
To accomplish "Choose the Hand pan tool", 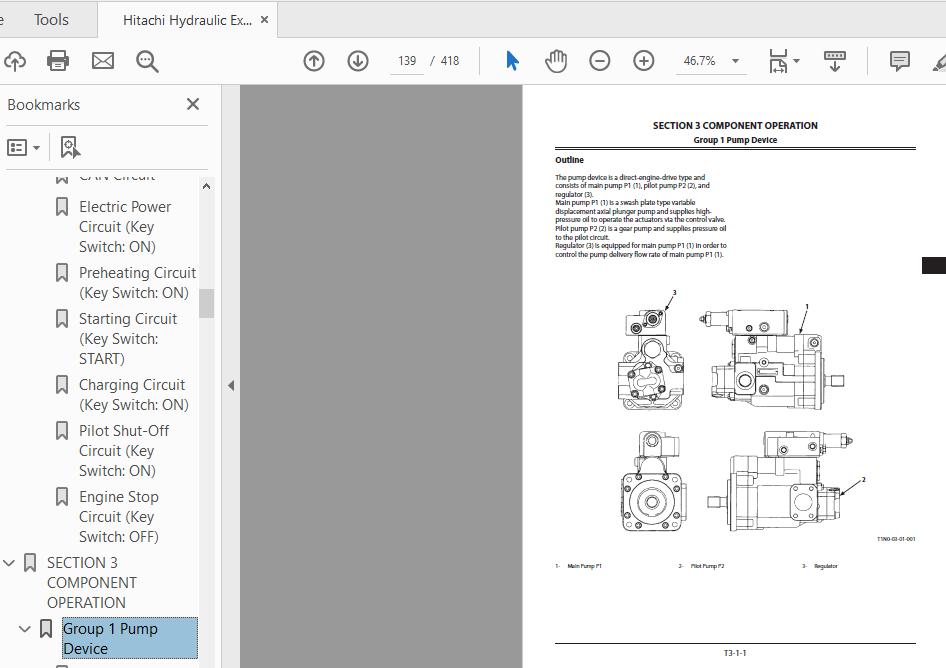I will [556, 61].
